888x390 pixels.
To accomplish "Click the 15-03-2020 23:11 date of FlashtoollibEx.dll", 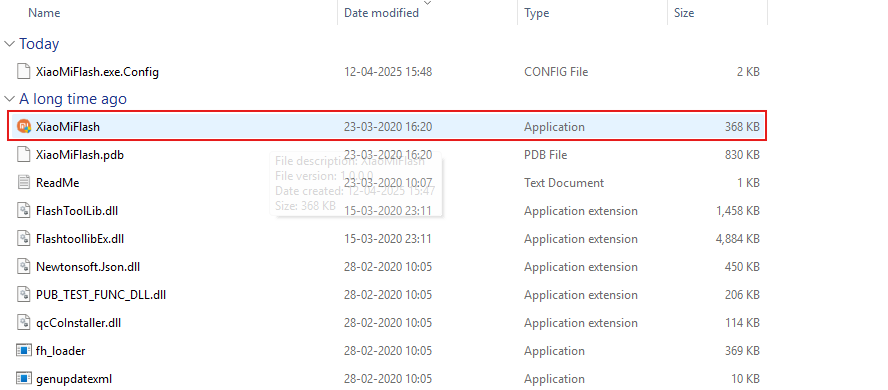I will [388, 239].
